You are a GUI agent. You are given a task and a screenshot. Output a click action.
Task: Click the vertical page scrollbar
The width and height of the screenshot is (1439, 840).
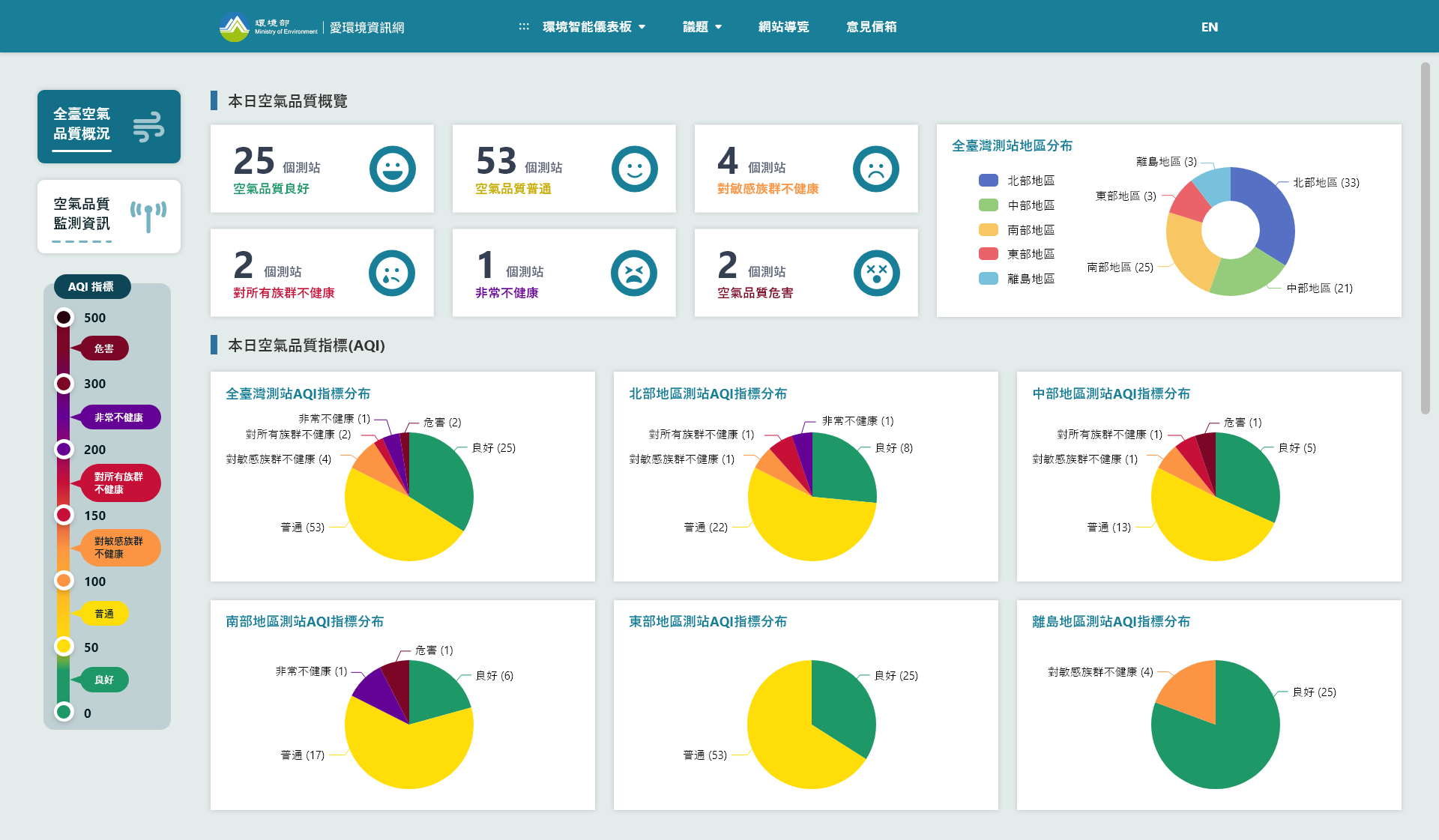[1425, 238]
